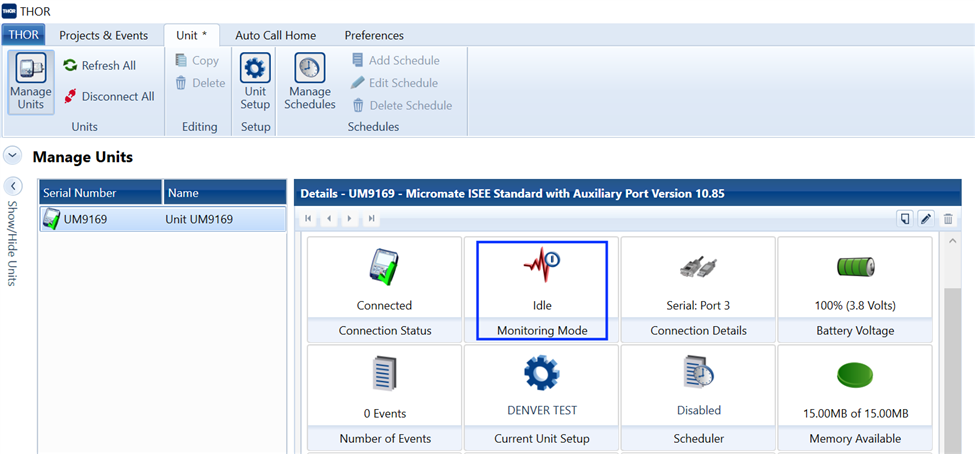Open the Preferences tab
Viewport: 975px width, 454px height.
(374, 35)
